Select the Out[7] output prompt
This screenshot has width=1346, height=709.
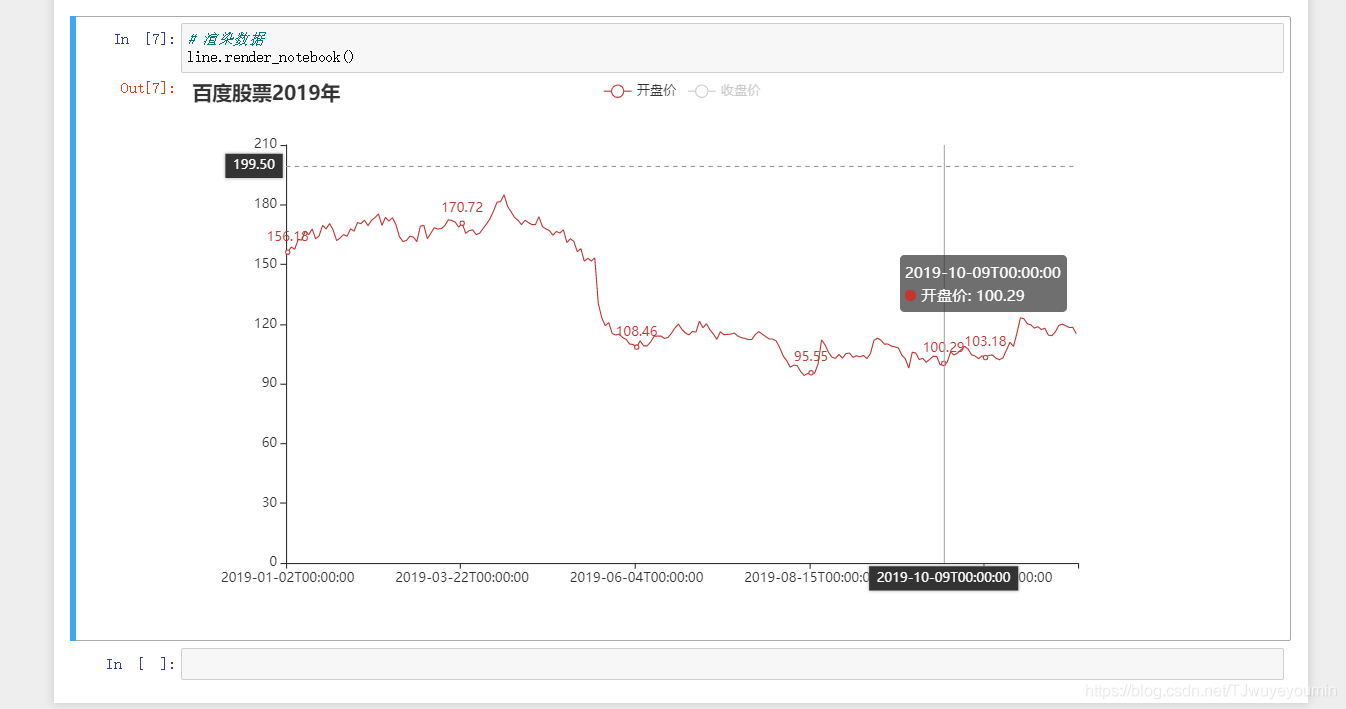click(148, 88)
